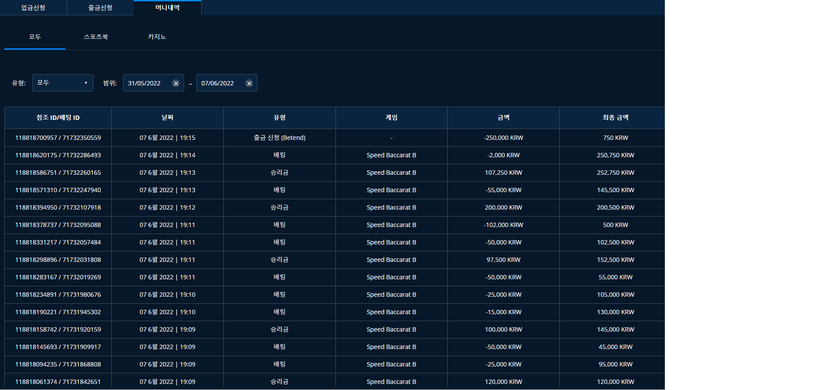Click the 07/06/2022 end date field
835x390 pixels.
[x=226, y=83]
